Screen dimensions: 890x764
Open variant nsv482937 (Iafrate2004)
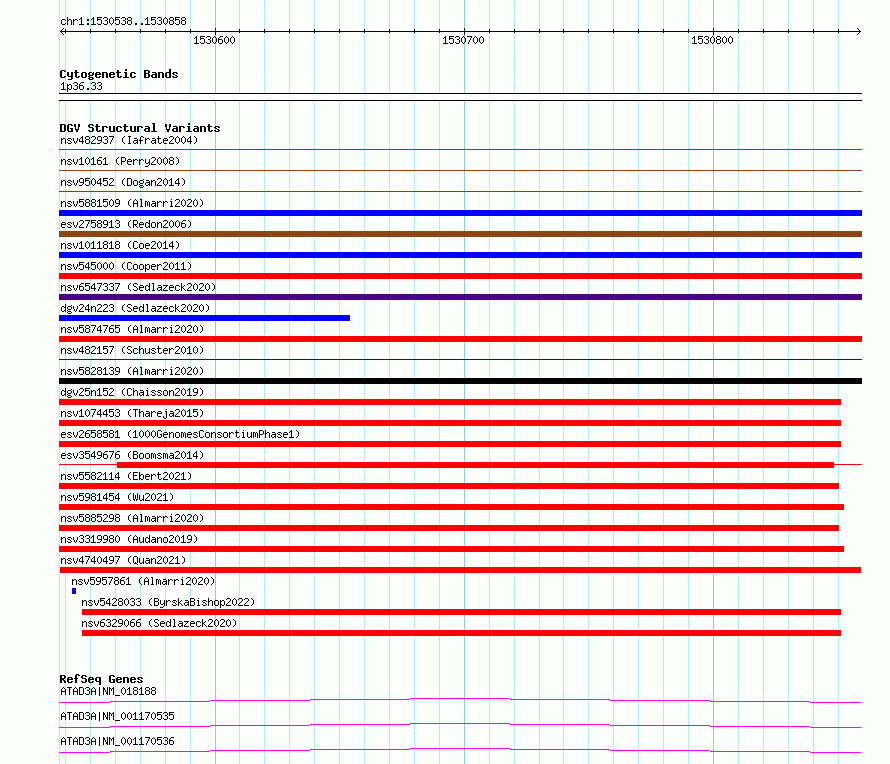click(129, 140)
